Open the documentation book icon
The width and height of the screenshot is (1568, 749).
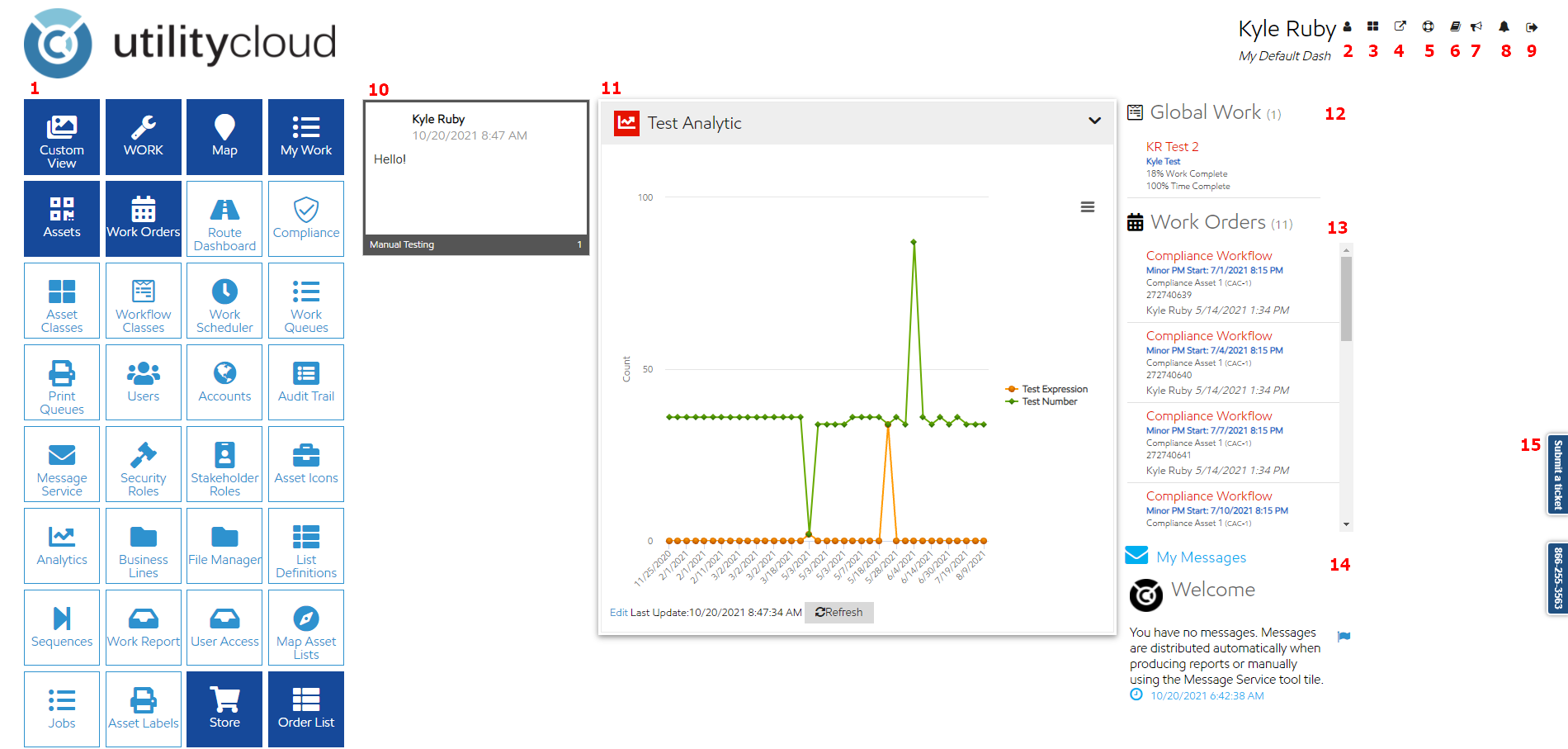(x=1455, y=26)
